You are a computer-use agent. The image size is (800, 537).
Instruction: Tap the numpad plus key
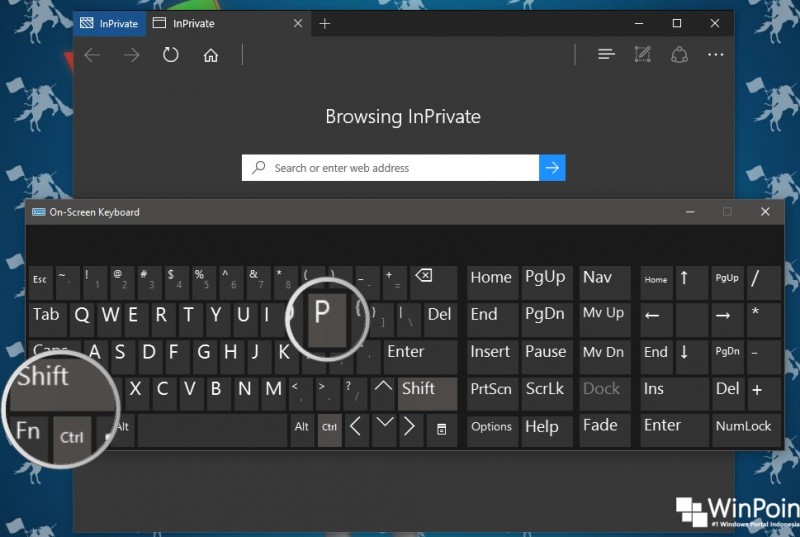click(763, 394)
